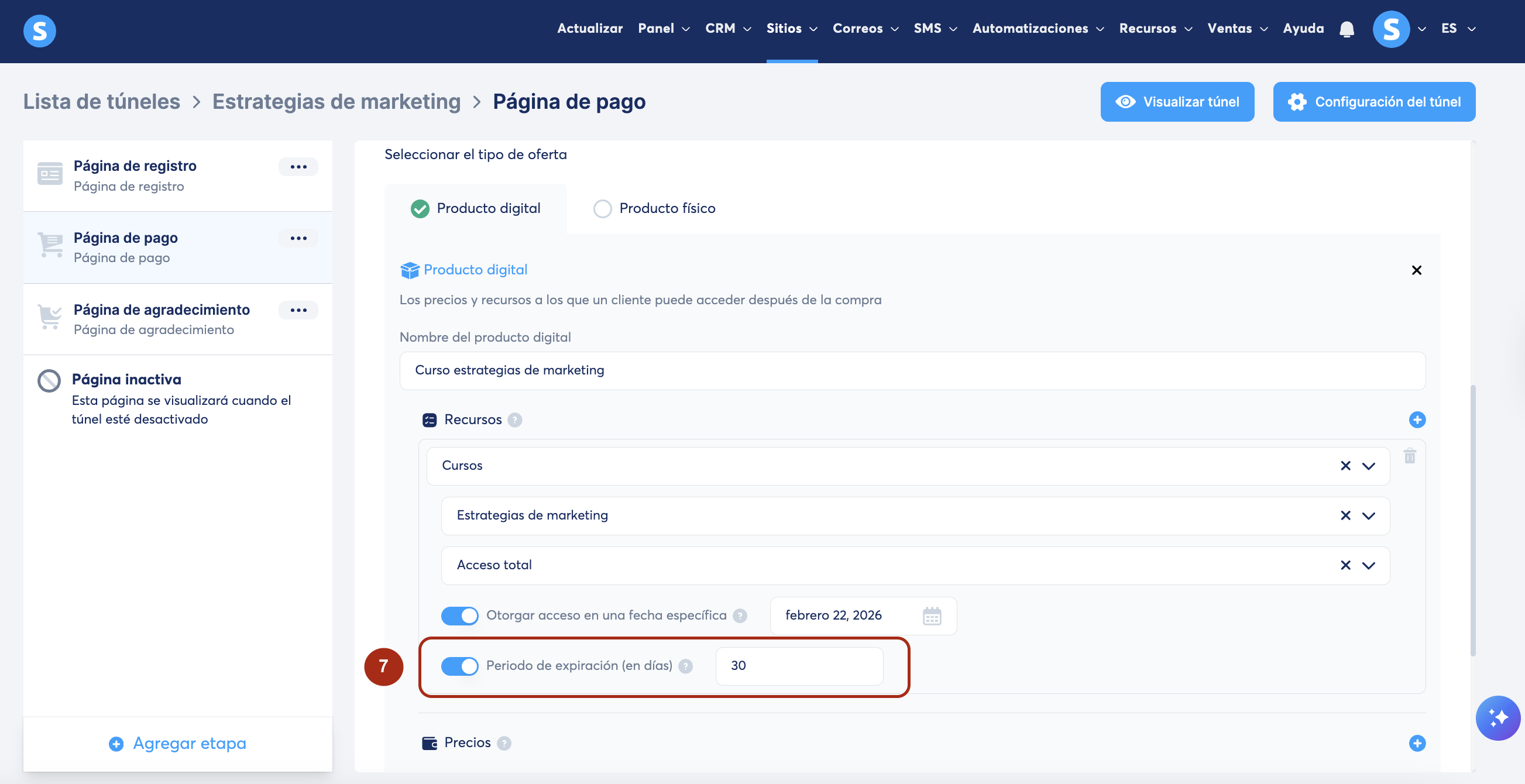Select the Producto físico radio option
Image resolution: width=1525 pixels, height=784 pixels.
(603, 208)
